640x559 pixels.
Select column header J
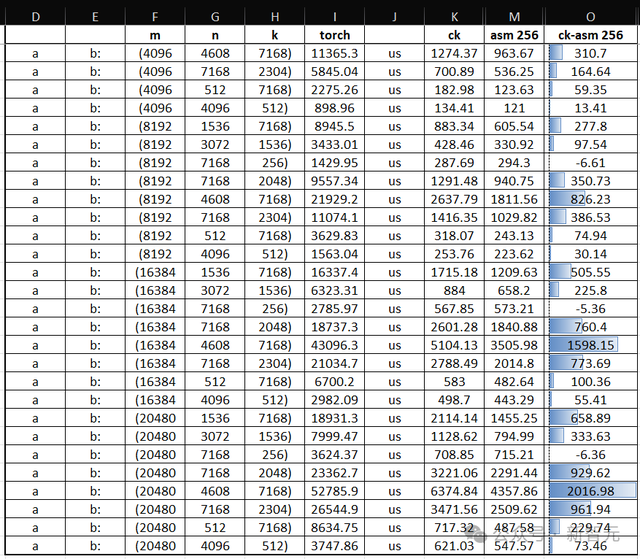(x=394, y=17)
